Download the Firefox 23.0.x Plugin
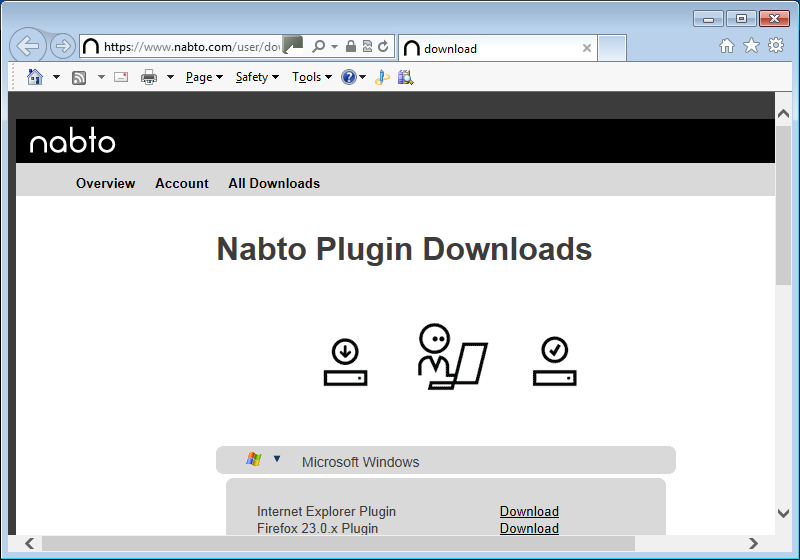 click(x=529, y=528)
